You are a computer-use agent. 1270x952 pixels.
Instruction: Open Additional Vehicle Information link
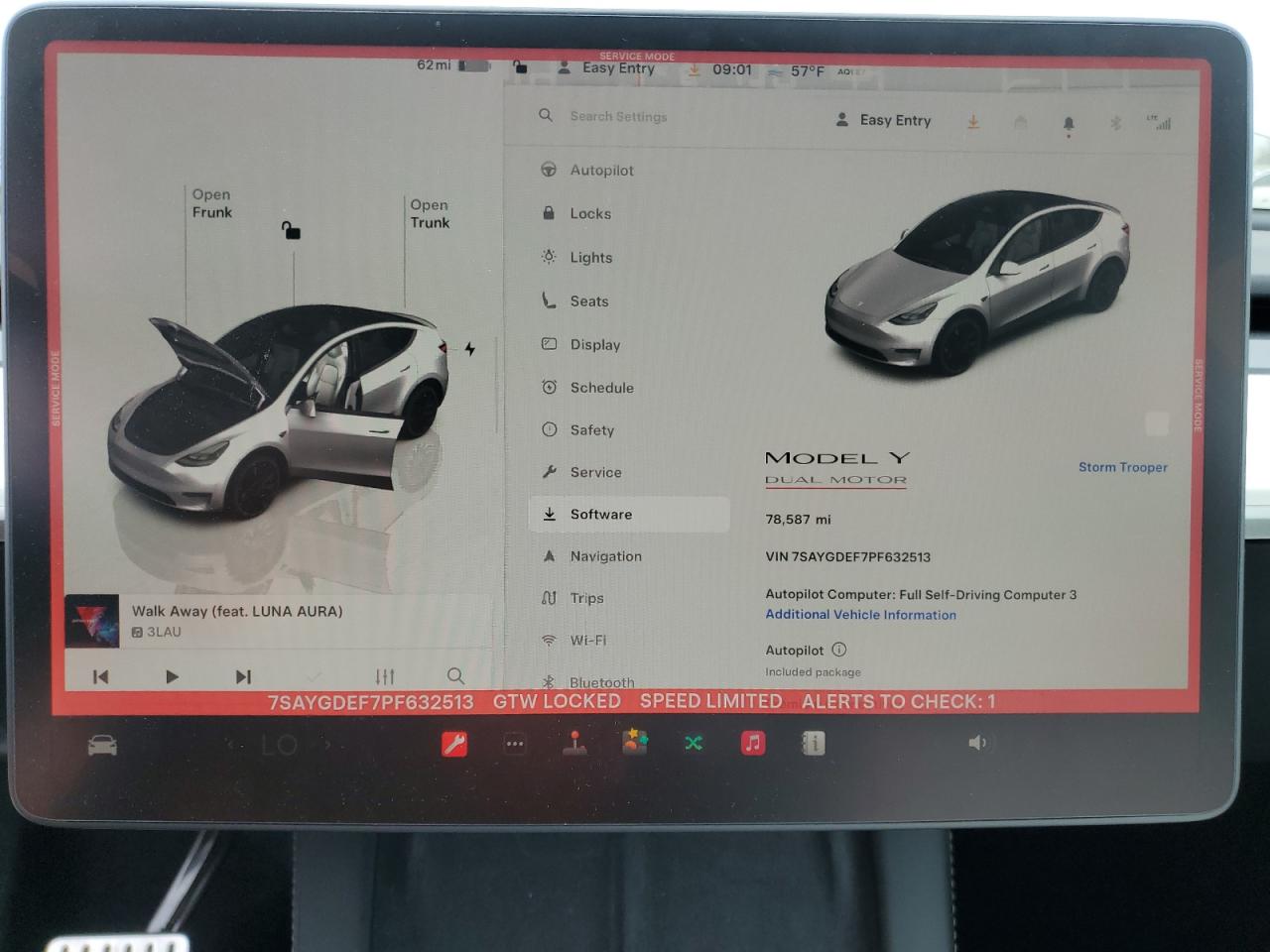coord(860,615)
